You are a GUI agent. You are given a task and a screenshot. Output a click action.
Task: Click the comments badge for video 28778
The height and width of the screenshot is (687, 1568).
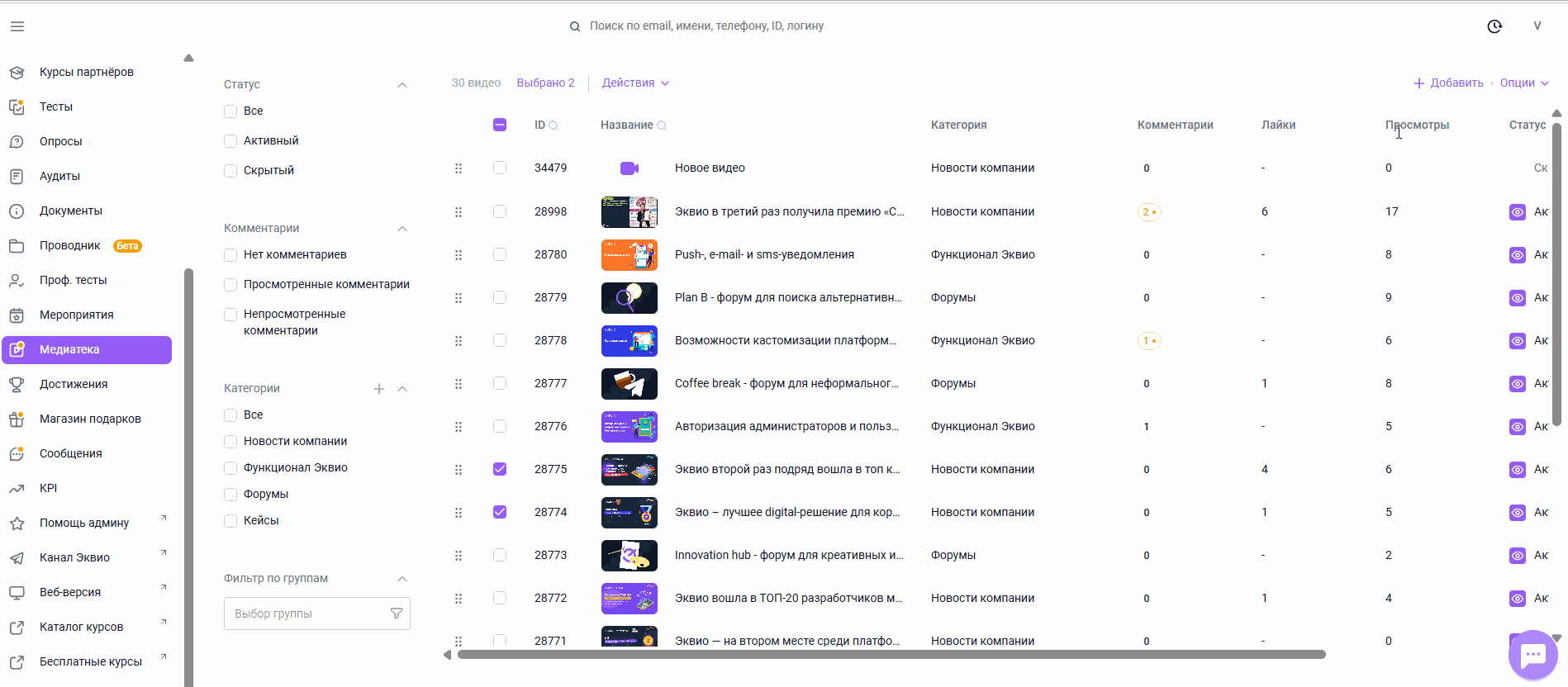[1149, 341]
